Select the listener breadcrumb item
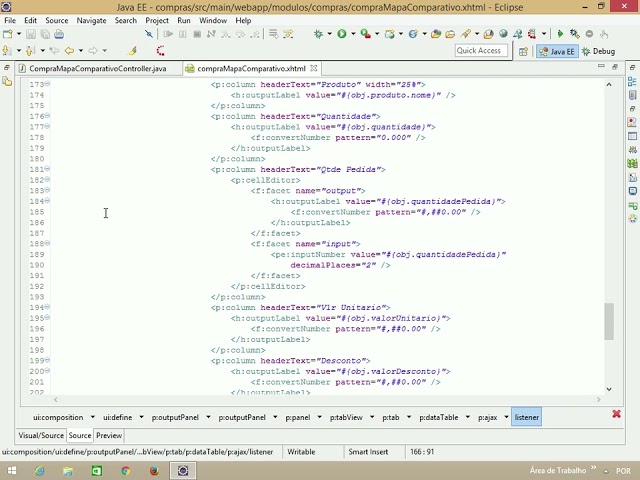Screen dimensions: 640x480 [x=527, y=417]
